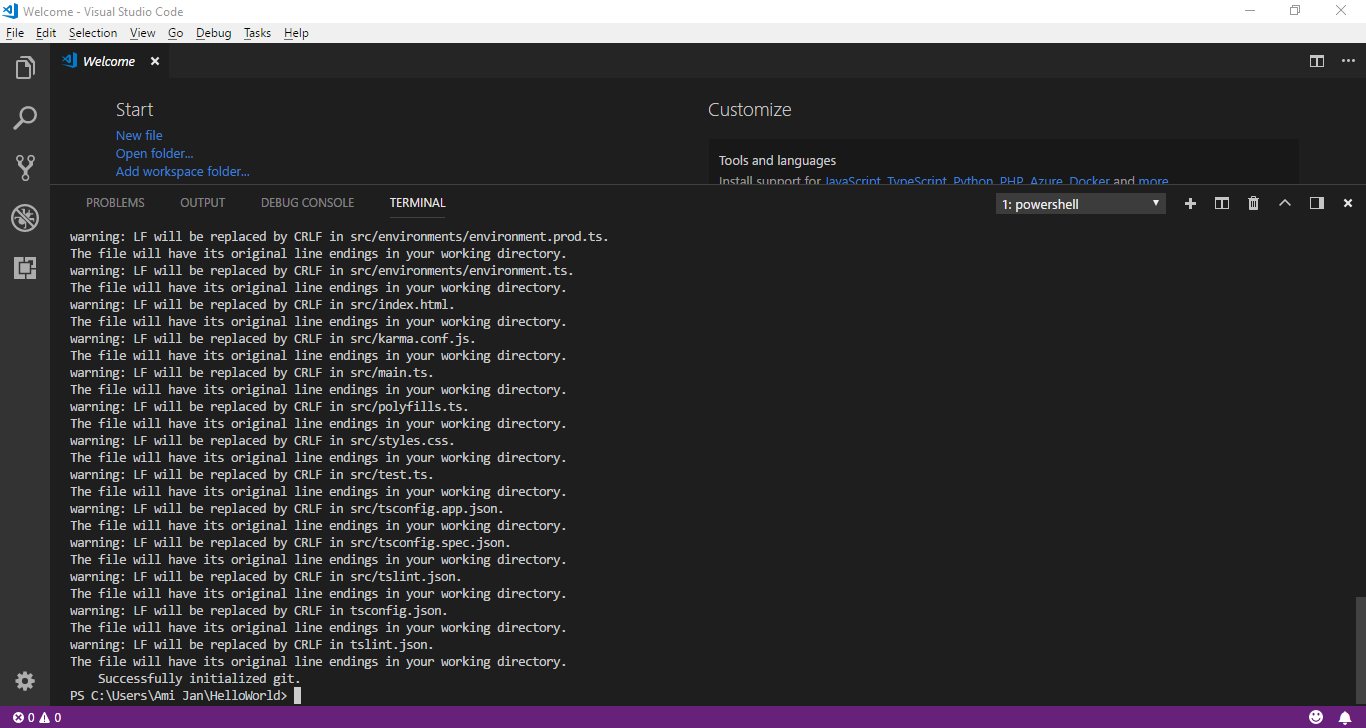Split the editor with top-right icon
Screen dimensions: 1366x728
pos(1317,61)
